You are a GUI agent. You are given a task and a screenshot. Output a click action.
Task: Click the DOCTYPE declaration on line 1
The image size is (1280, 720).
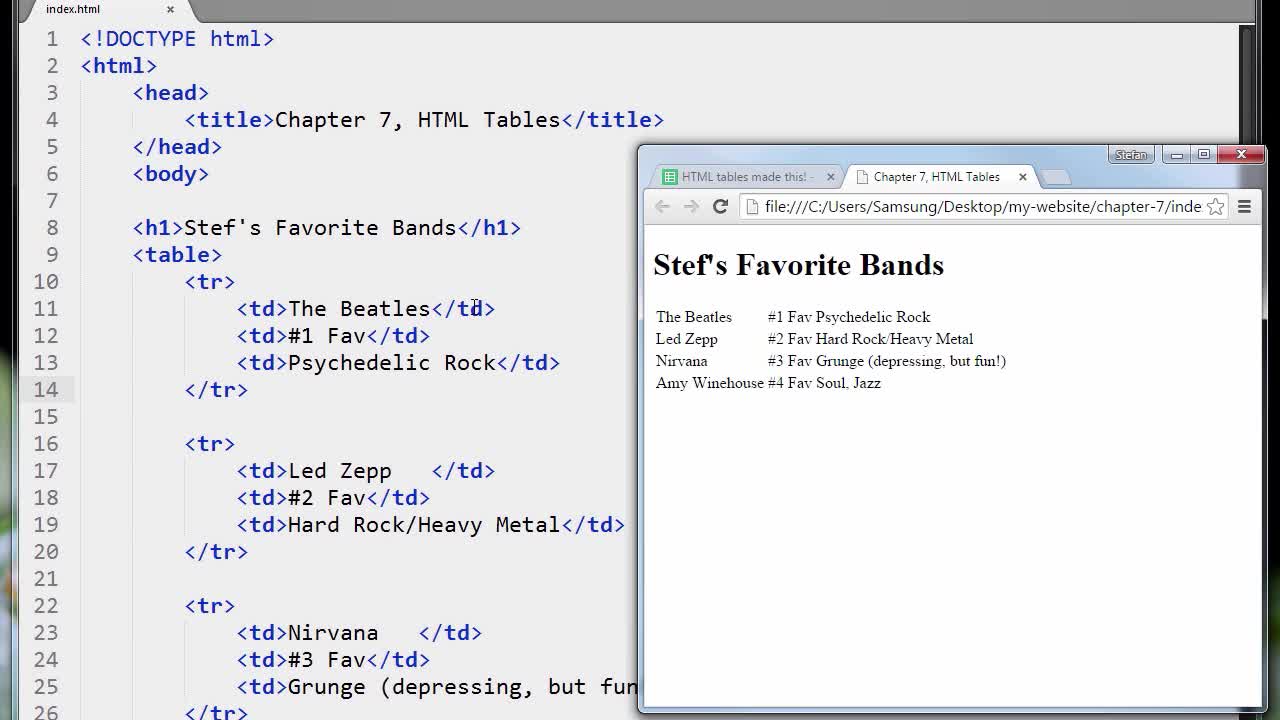coord(177,38)
